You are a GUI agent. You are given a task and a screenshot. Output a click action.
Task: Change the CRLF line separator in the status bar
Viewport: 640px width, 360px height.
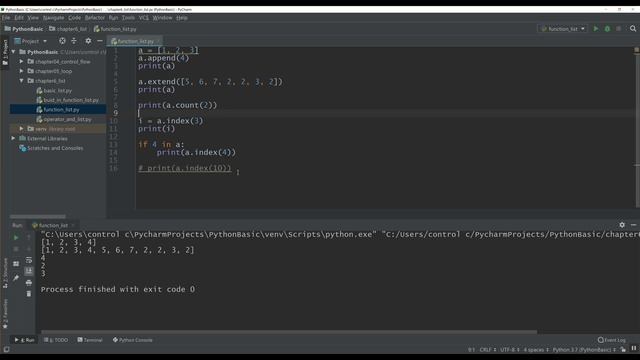488,350
